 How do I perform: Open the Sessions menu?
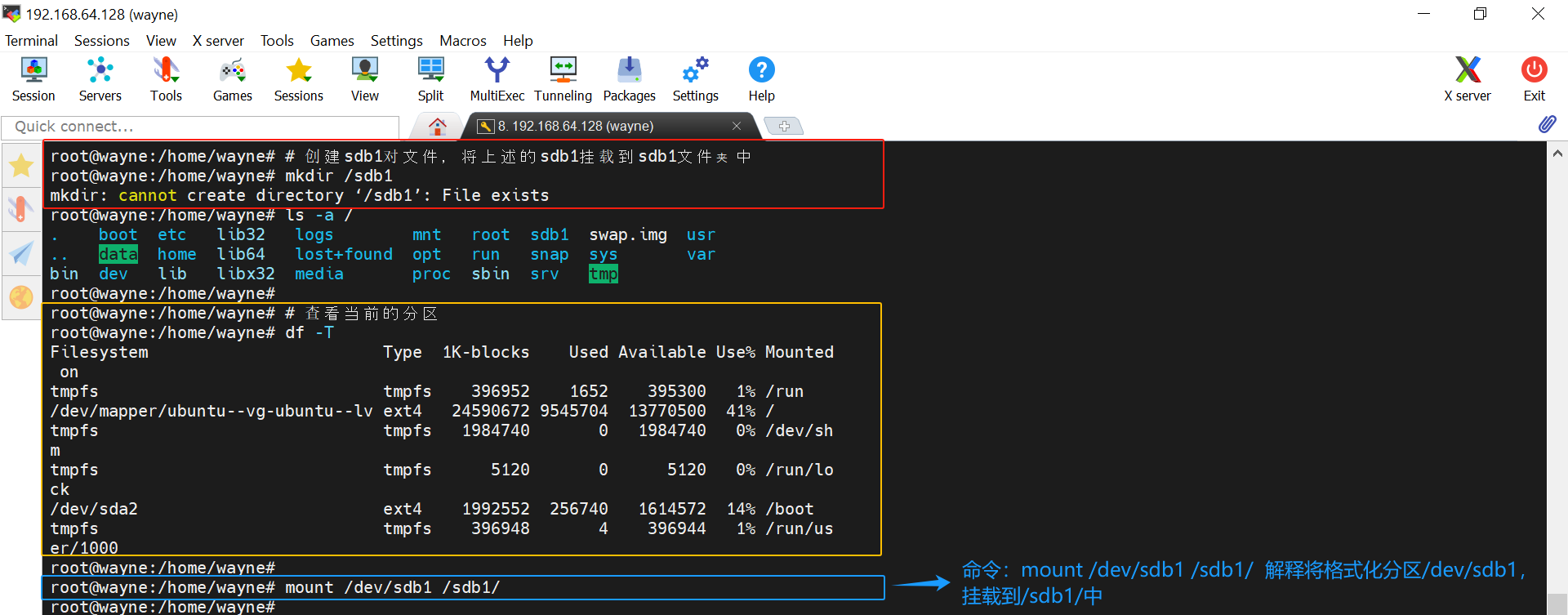(102, 41)
